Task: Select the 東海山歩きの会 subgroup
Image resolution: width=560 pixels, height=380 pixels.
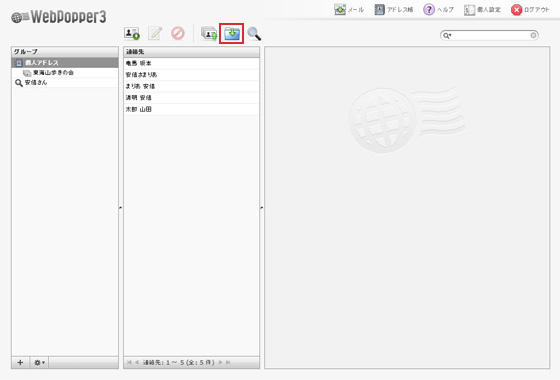Action: (65, 73)
